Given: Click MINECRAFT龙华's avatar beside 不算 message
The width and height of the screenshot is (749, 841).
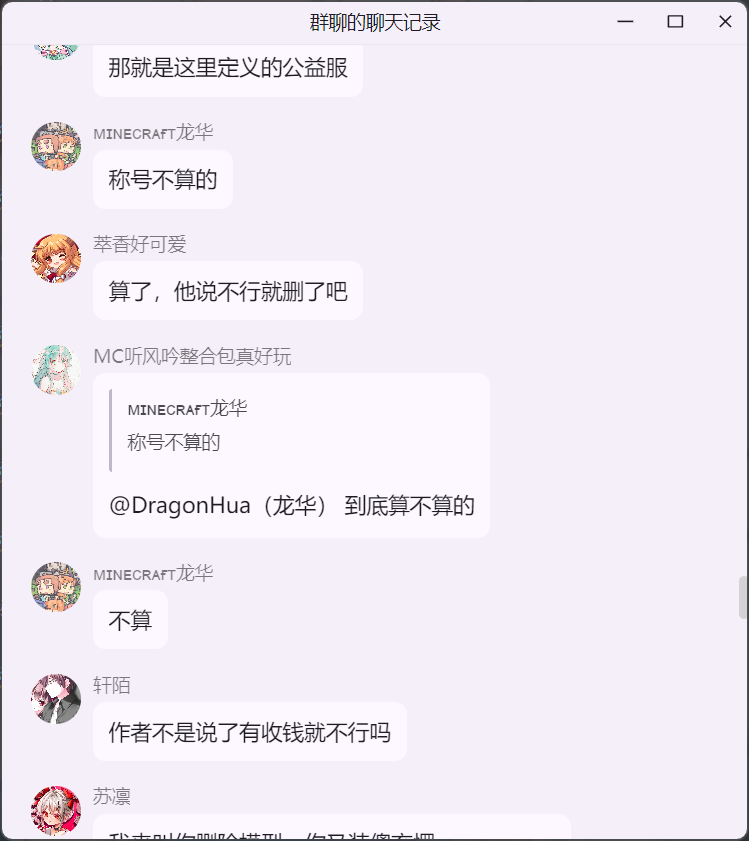Looking at the screenshot, I should 56,587.
